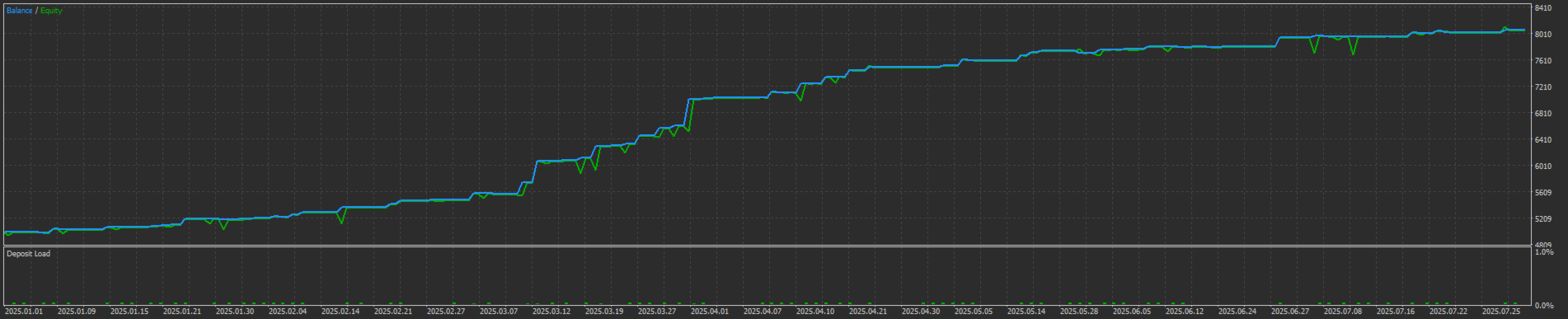Click the Balance legend label

click(x=20, y=11)
